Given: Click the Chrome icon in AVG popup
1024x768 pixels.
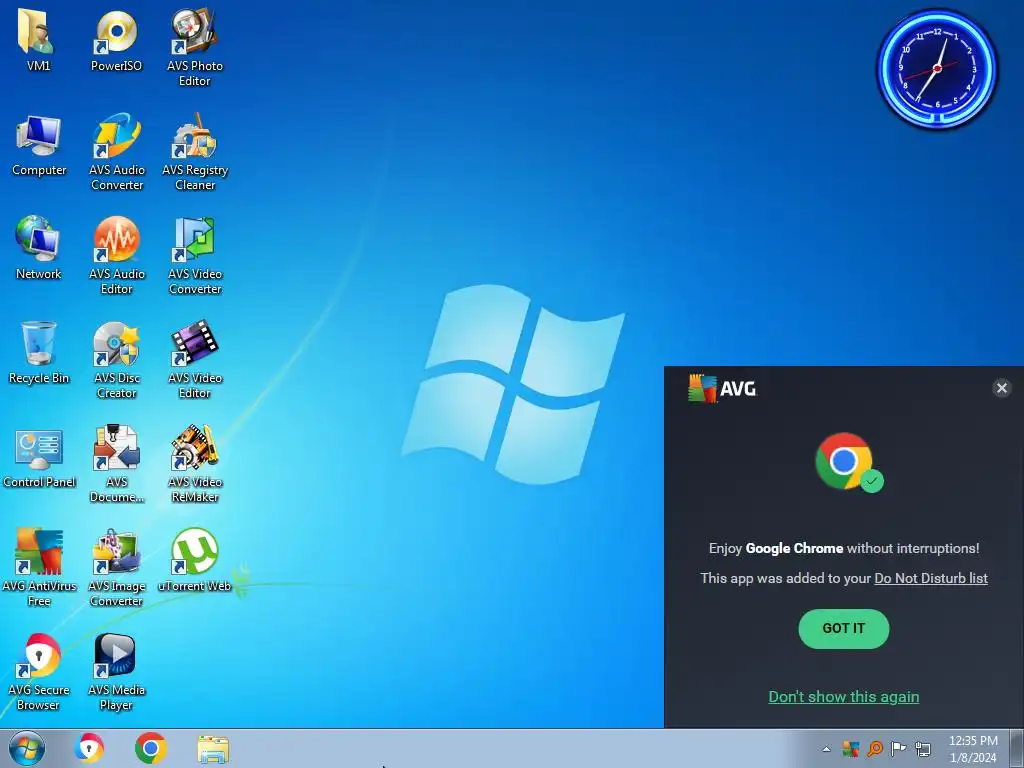Looking at the screenshot, I should (x=848, y=462).
